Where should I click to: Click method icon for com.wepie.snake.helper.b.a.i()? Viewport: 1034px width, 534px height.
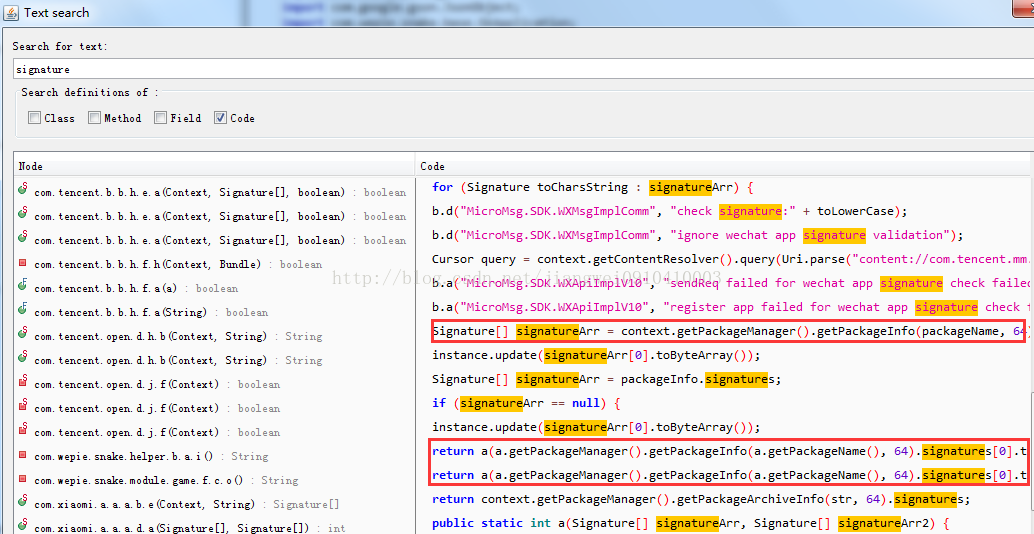point(22,456)
